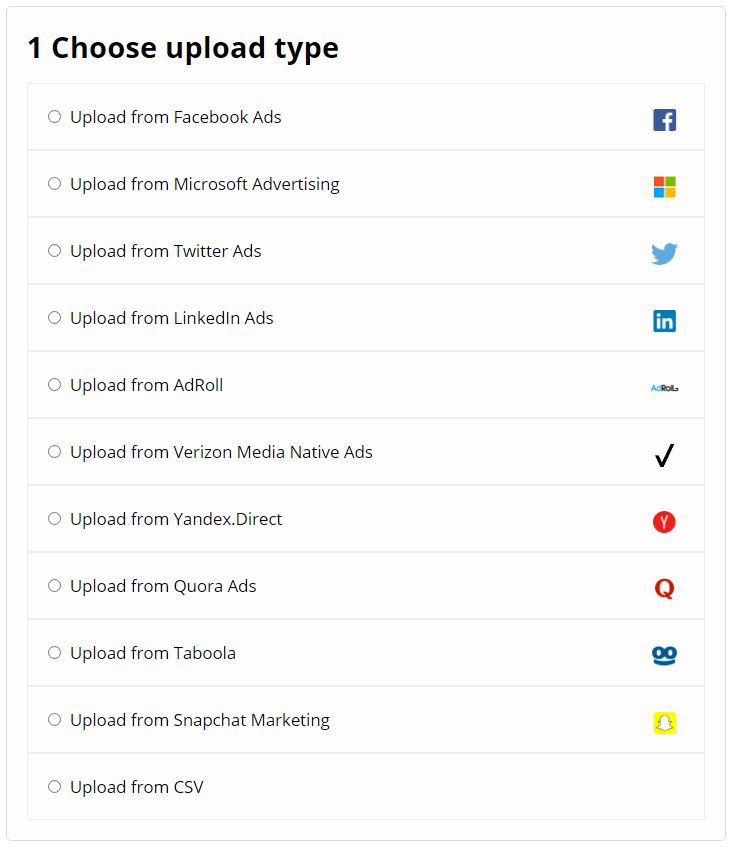
Task: Click the Microsoft four-color logo icon
Action: [664, 187]
